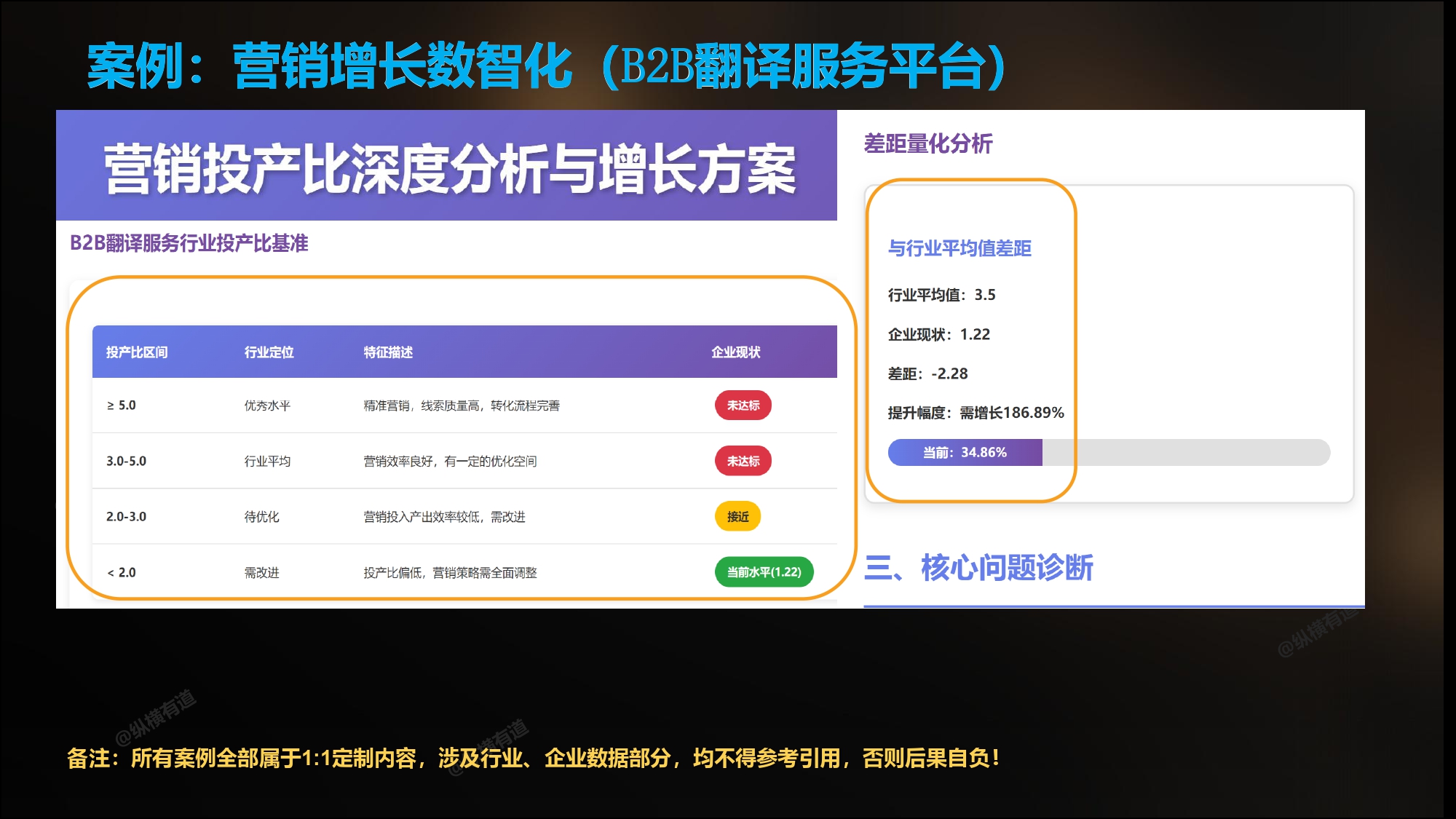The image size is (1456, 819).
Task: Click the B2B翻译服务行业投产比基准 subheading
Action: pyautogui.click(x=189, y=243)
